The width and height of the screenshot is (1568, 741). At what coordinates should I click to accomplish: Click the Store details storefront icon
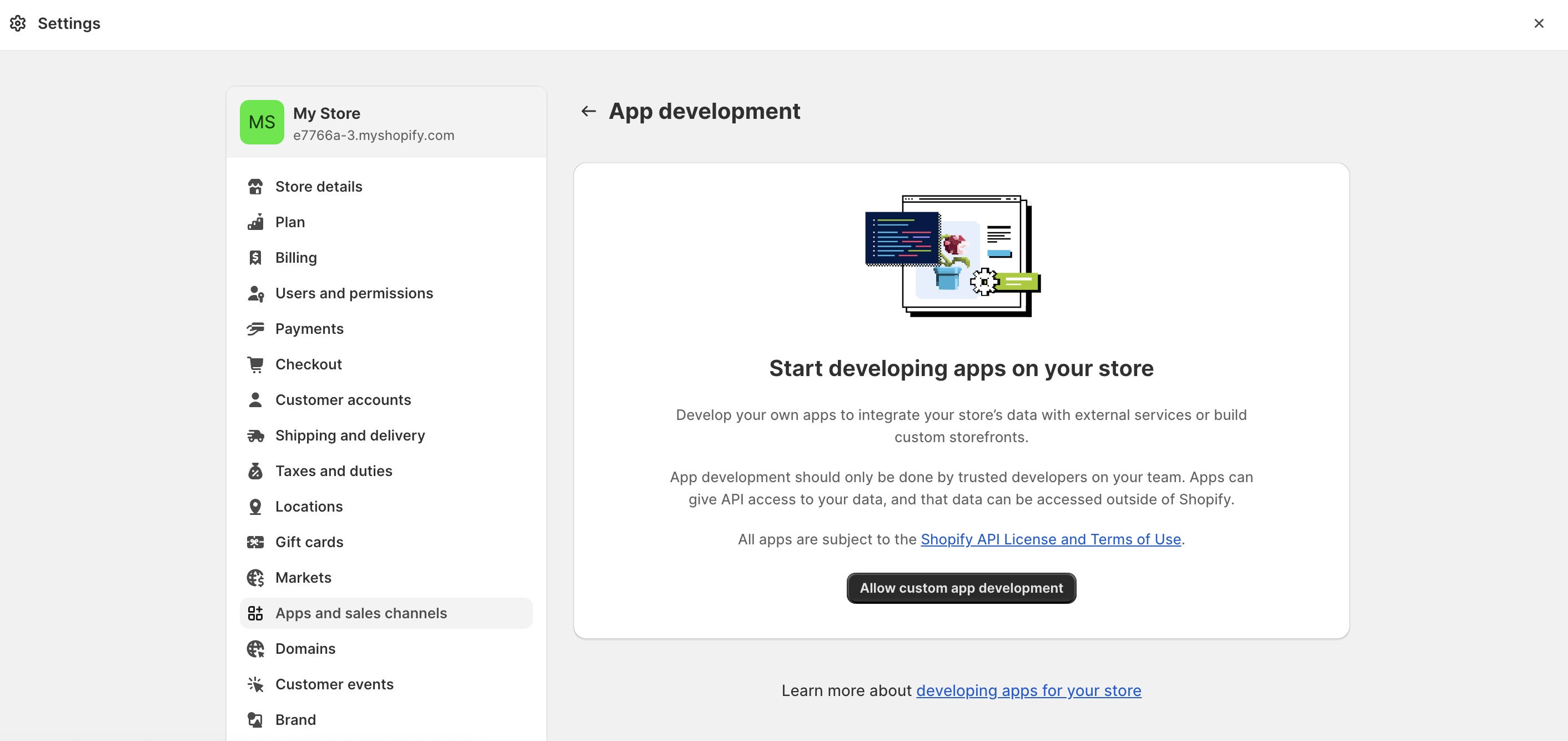point(255,186)
